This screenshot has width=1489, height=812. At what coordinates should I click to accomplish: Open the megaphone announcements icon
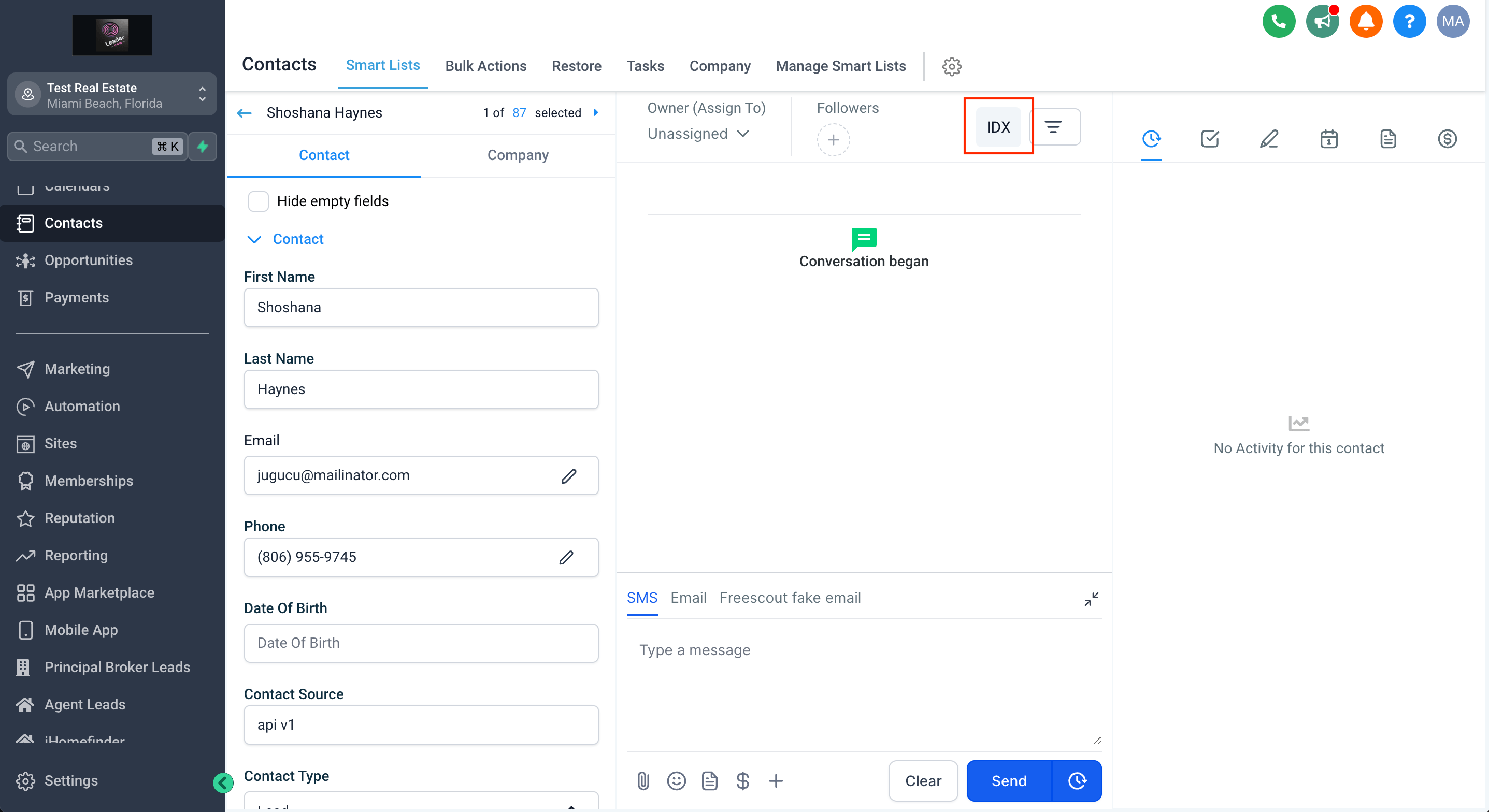coord(1322,21)
